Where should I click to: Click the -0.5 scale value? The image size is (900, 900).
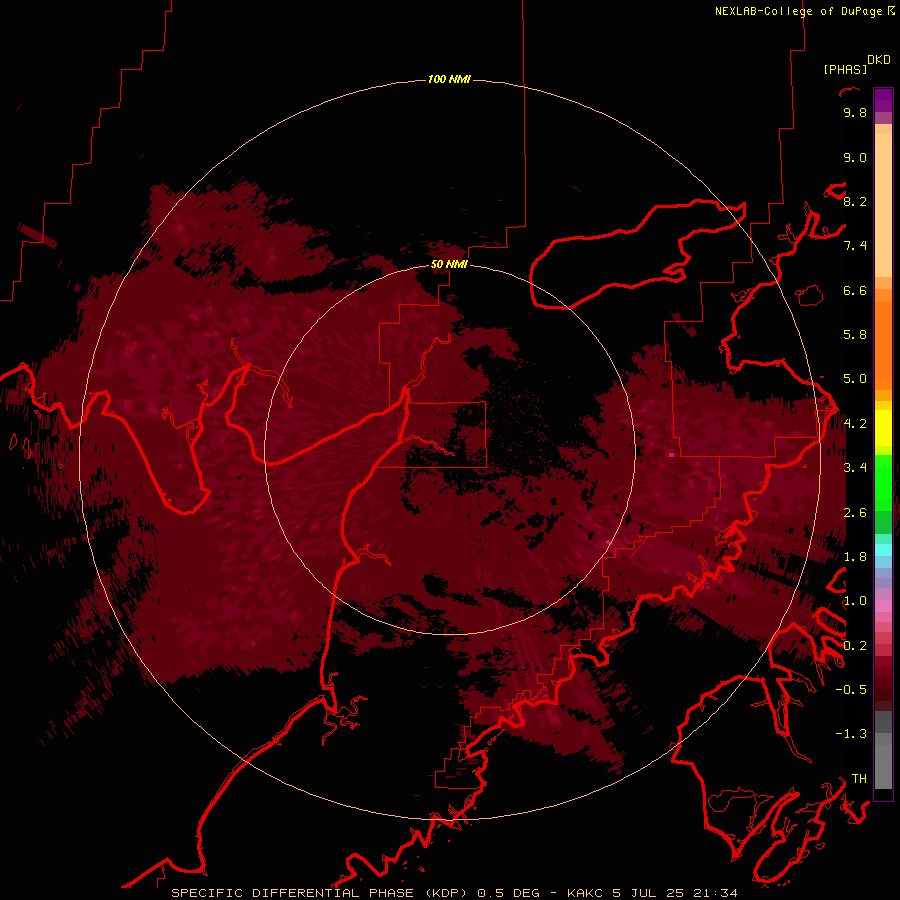[x=851, y=690]
